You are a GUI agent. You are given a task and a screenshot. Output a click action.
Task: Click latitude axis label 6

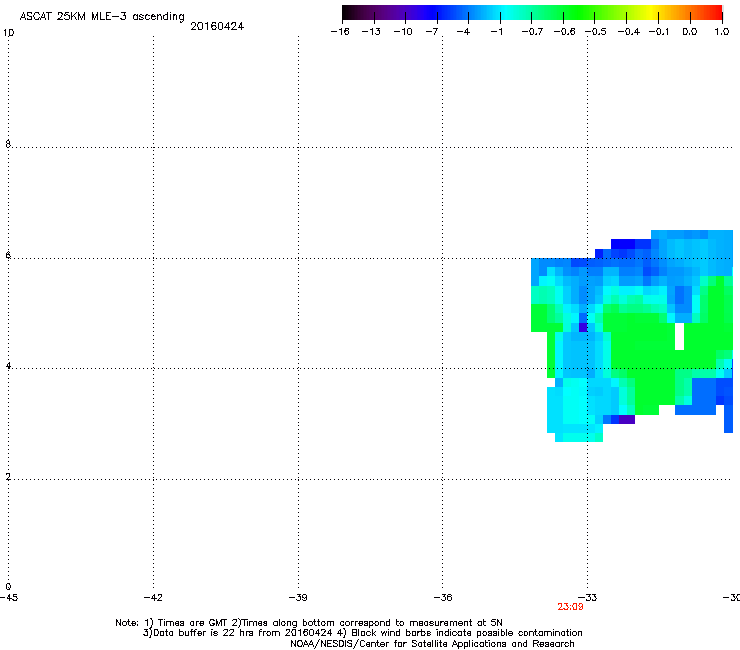coord(8,255)
